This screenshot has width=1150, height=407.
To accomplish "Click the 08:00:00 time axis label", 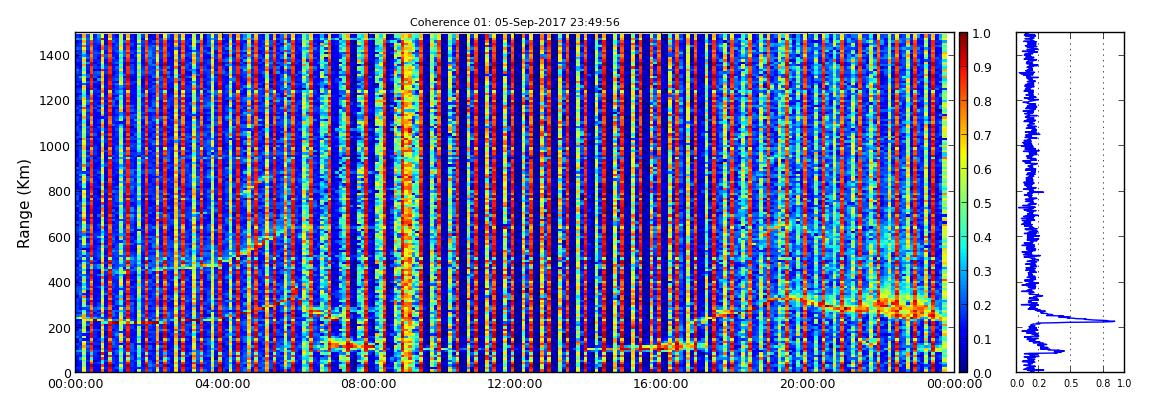I will [x=366, y=384].
